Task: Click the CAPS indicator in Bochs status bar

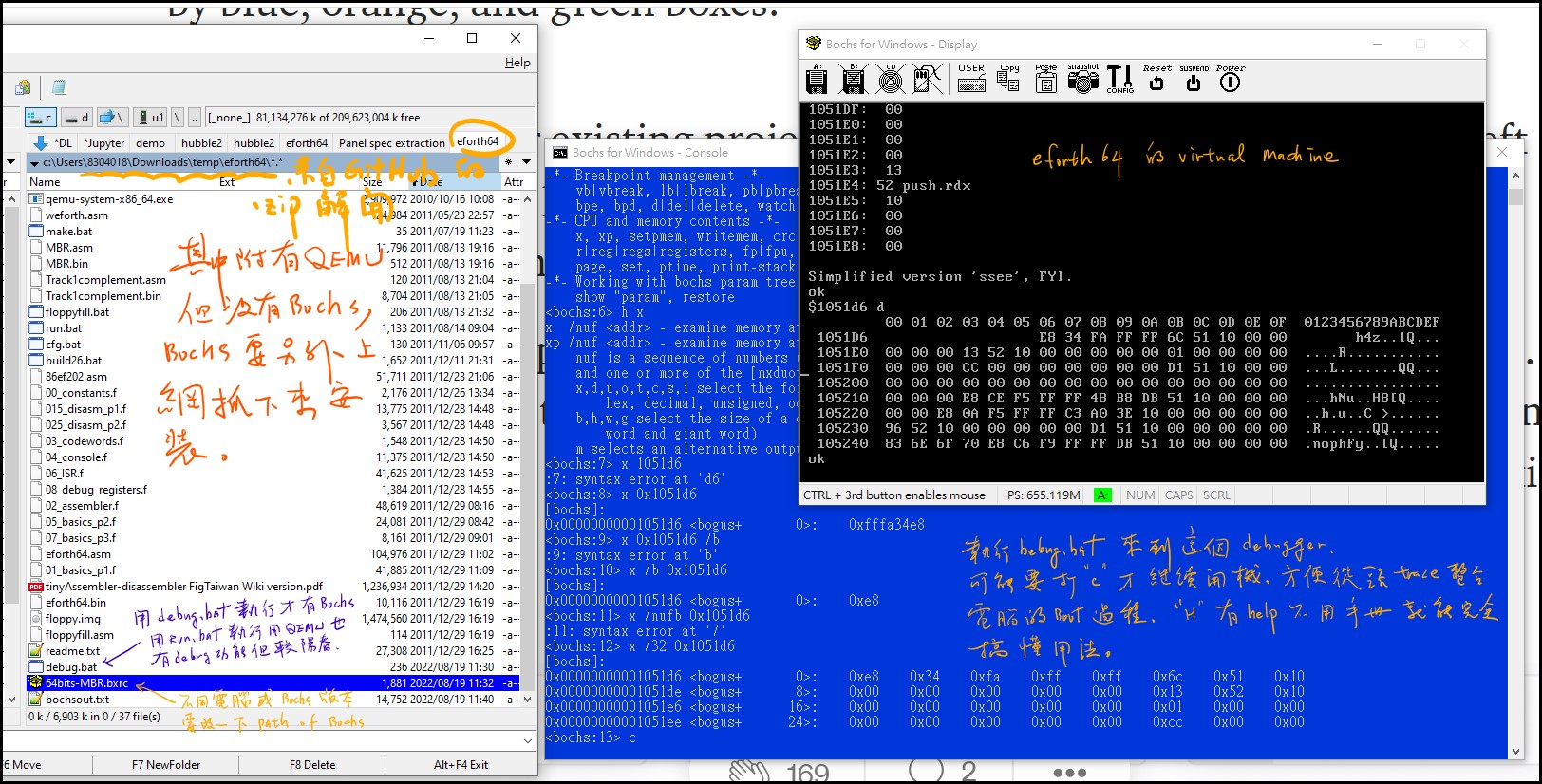Action: (x=1179, y=495)
